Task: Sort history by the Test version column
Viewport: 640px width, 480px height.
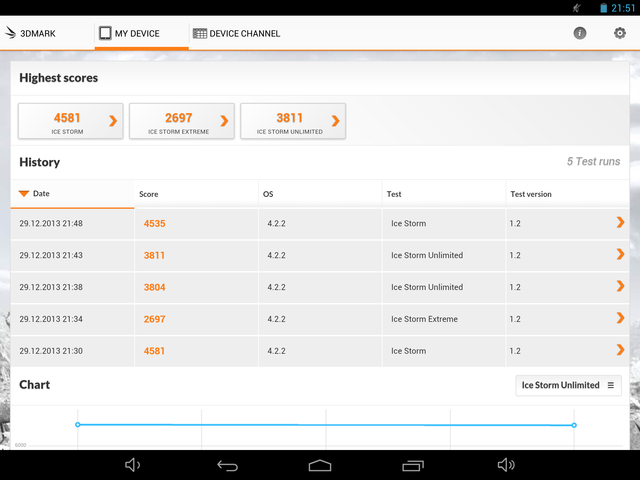Action: tap(567, 194)
